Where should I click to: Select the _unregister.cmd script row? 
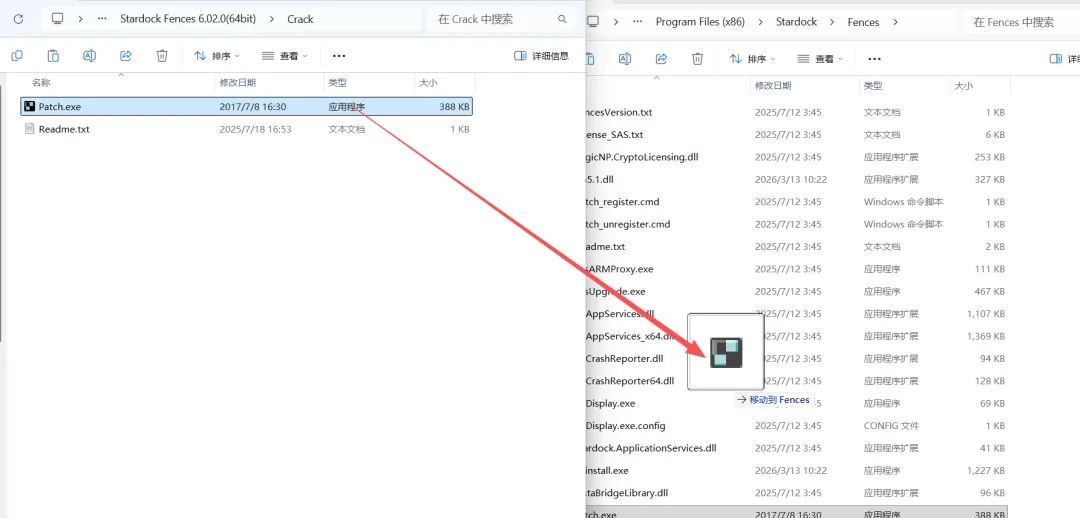(797, 224)
